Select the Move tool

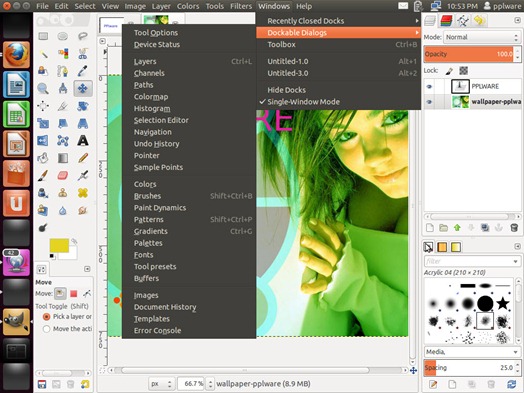click(83, 89)
